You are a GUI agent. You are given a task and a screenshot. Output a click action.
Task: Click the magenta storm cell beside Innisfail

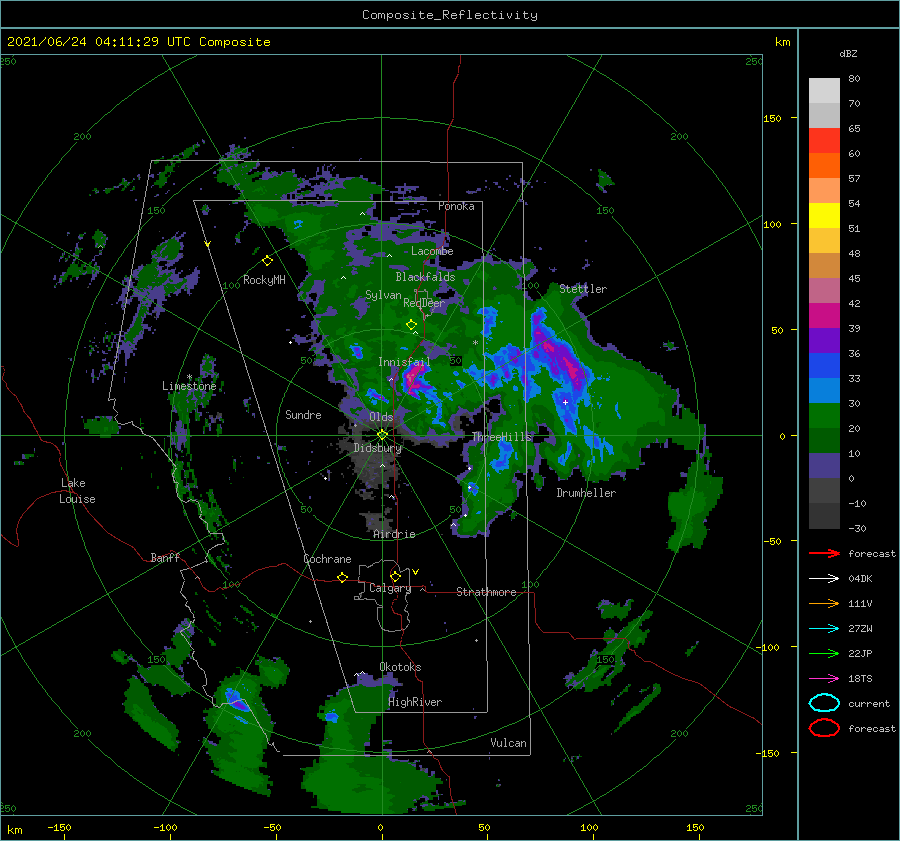coord(413,379)
